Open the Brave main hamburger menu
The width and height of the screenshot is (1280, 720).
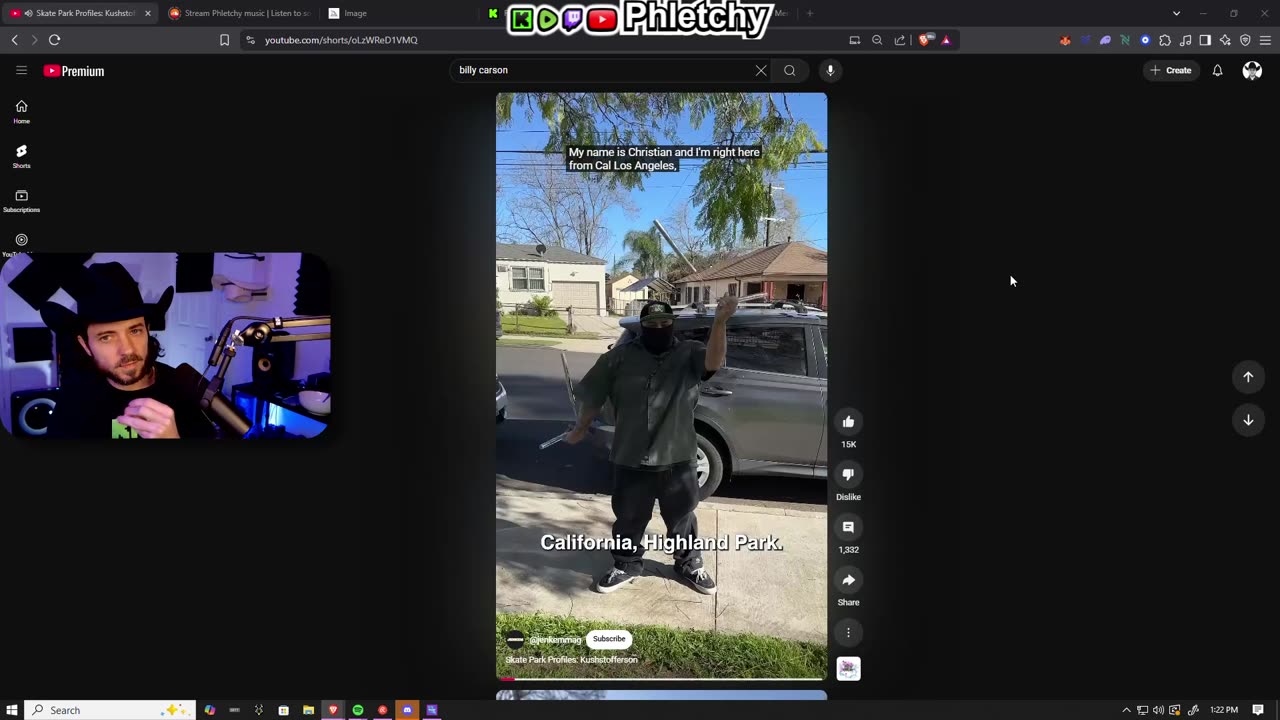(x=1265, y=40)
